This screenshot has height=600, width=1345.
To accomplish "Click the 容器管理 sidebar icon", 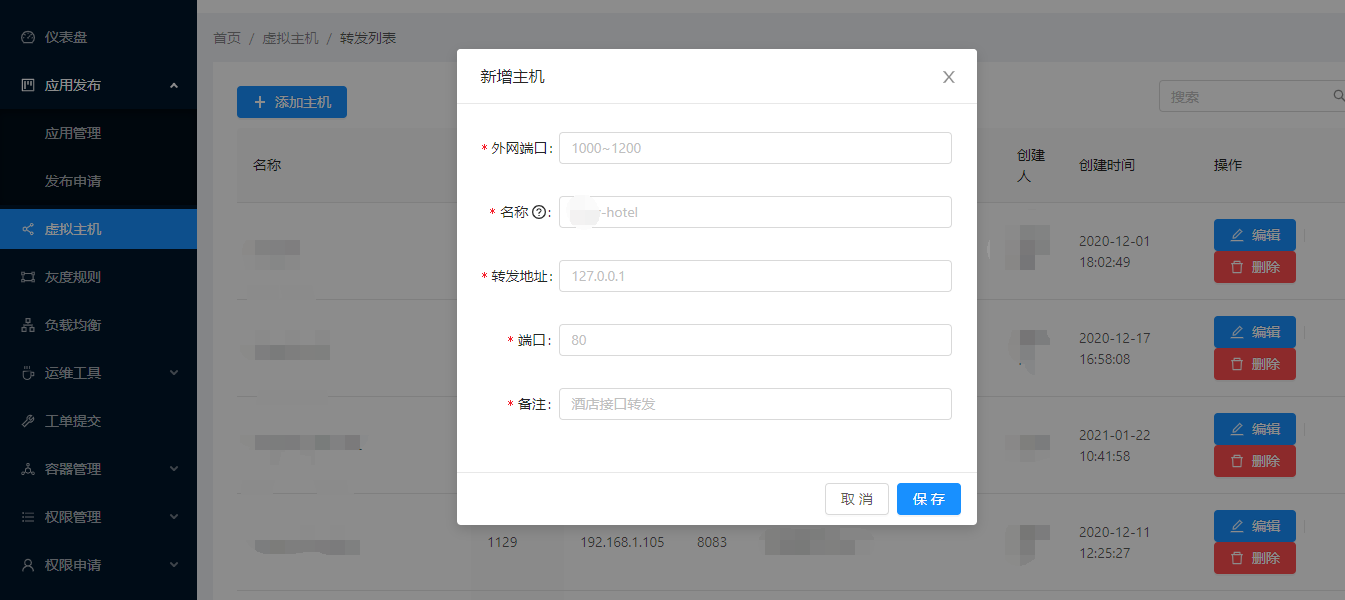I will click(28, 469).
